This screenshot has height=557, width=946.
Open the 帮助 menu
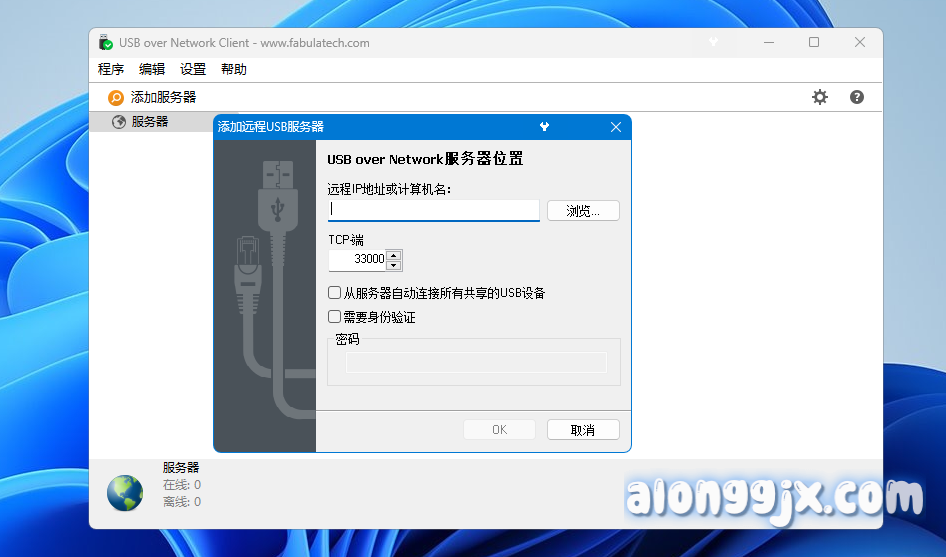[x=234, y=69]
